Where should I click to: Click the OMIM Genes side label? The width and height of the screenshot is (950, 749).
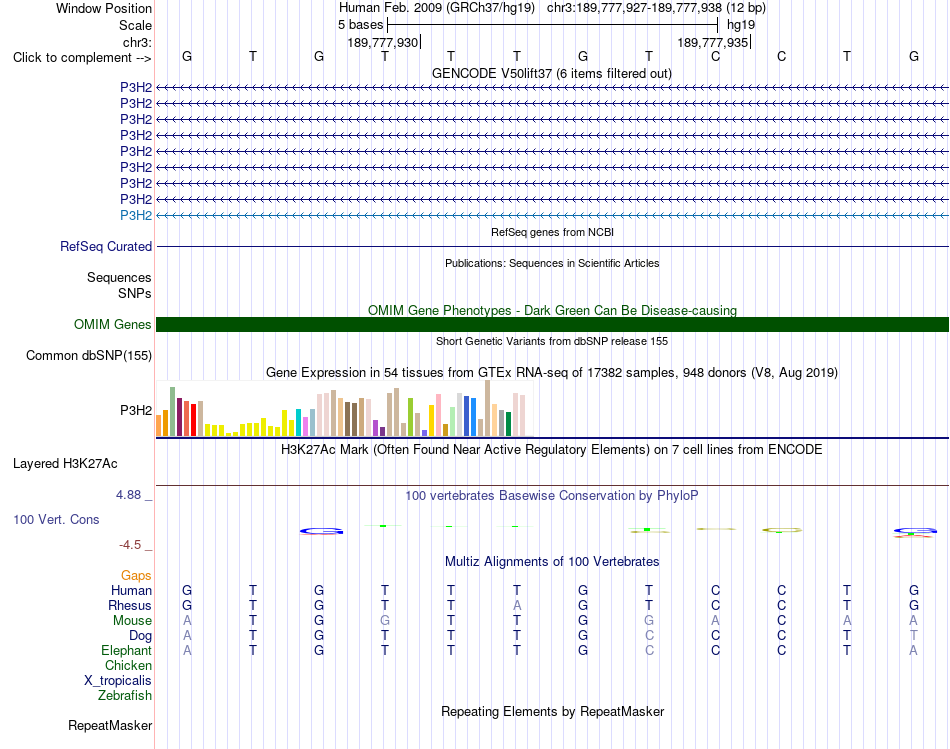pyautogui.click(x=113, y=324)
